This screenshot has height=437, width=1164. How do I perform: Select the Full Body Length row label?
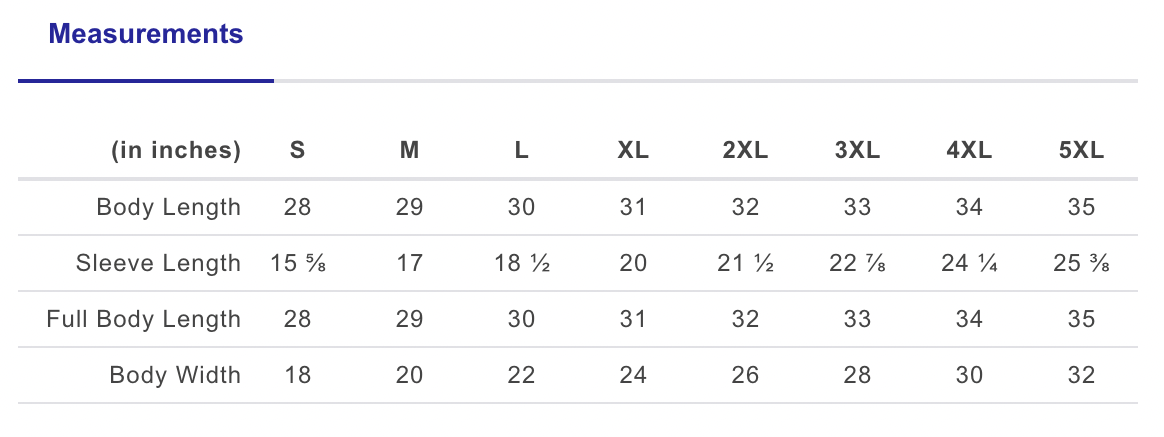tap(143, 320)
